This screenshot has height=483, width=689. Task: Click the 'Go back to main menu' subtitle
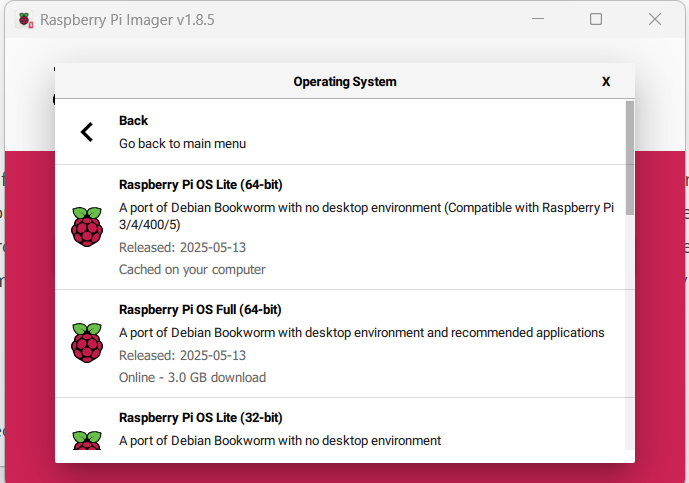point(182,144)
